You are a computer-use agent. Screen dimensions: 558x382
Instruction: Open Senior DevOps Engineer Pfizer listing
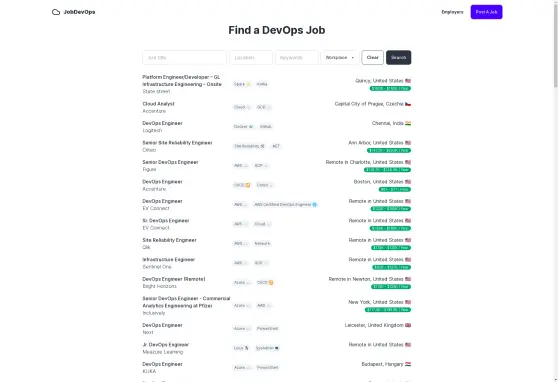click(x=186, y=302)
